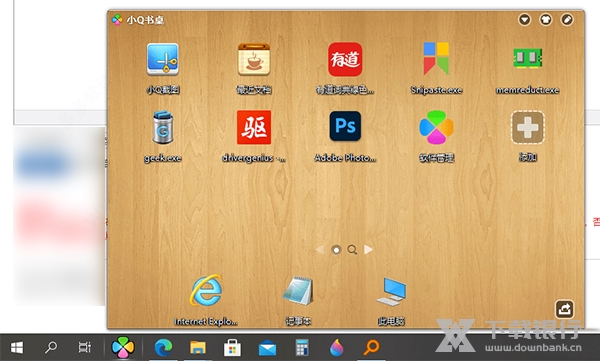This screenshot has width=600, height=361.
Task: Click the edit pencil button in title bar
Action: coord(567,19)
